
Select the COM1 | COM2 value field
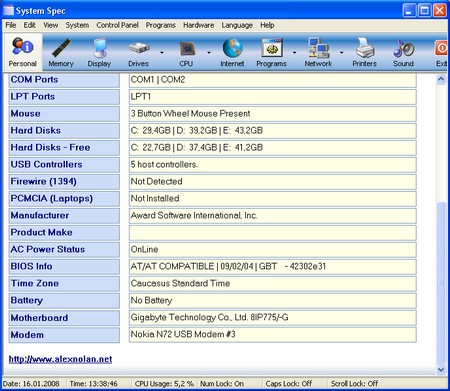tap(273, 80)
